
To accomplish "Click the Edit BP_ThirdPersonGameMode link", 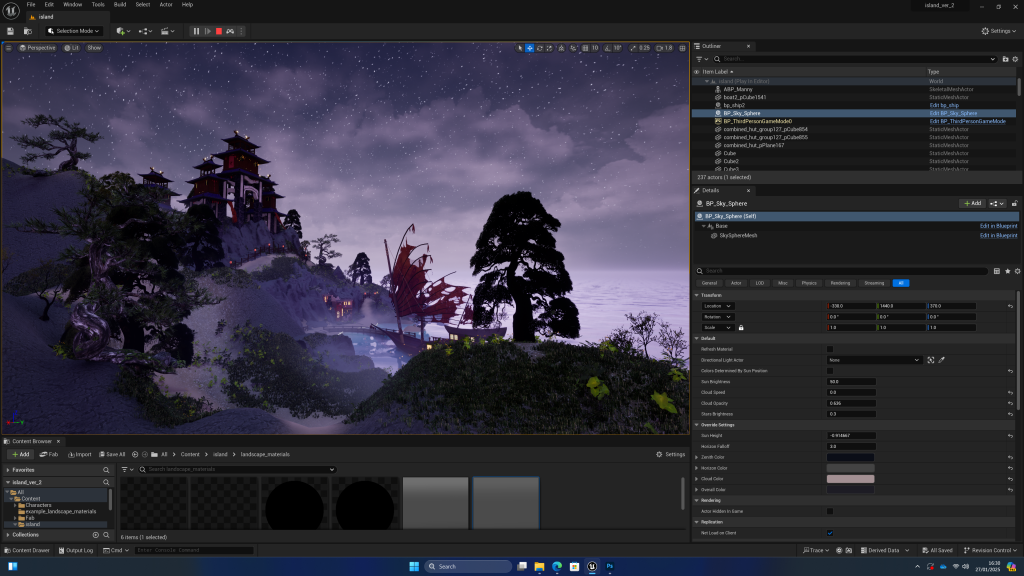I will (x=967, y=121).
